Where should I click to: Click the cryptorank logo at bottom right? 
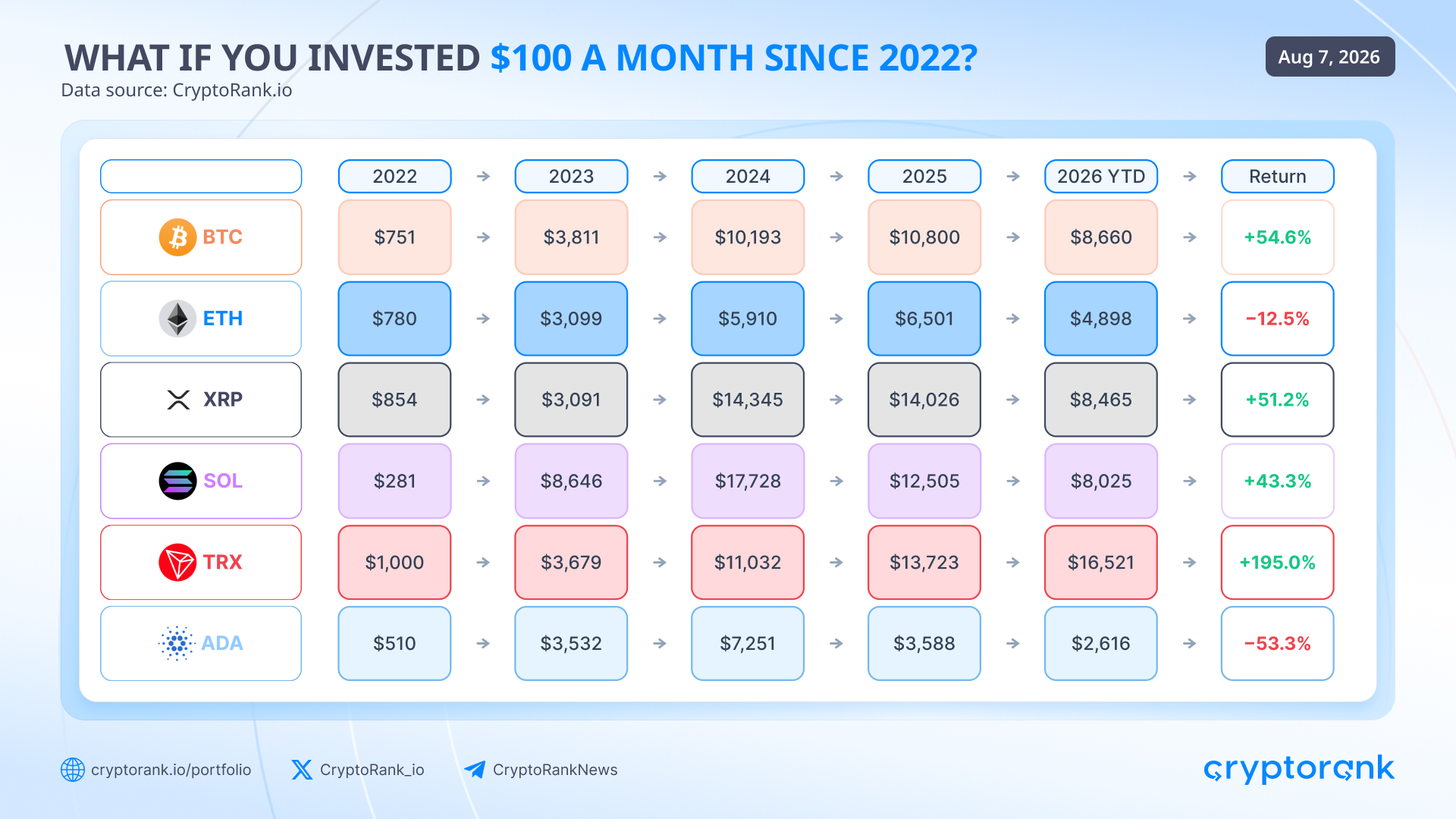(1299, 769)
